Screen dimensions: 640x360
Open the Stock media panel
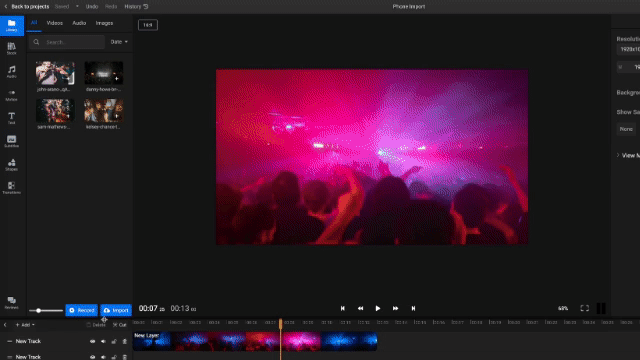point(11,49)
